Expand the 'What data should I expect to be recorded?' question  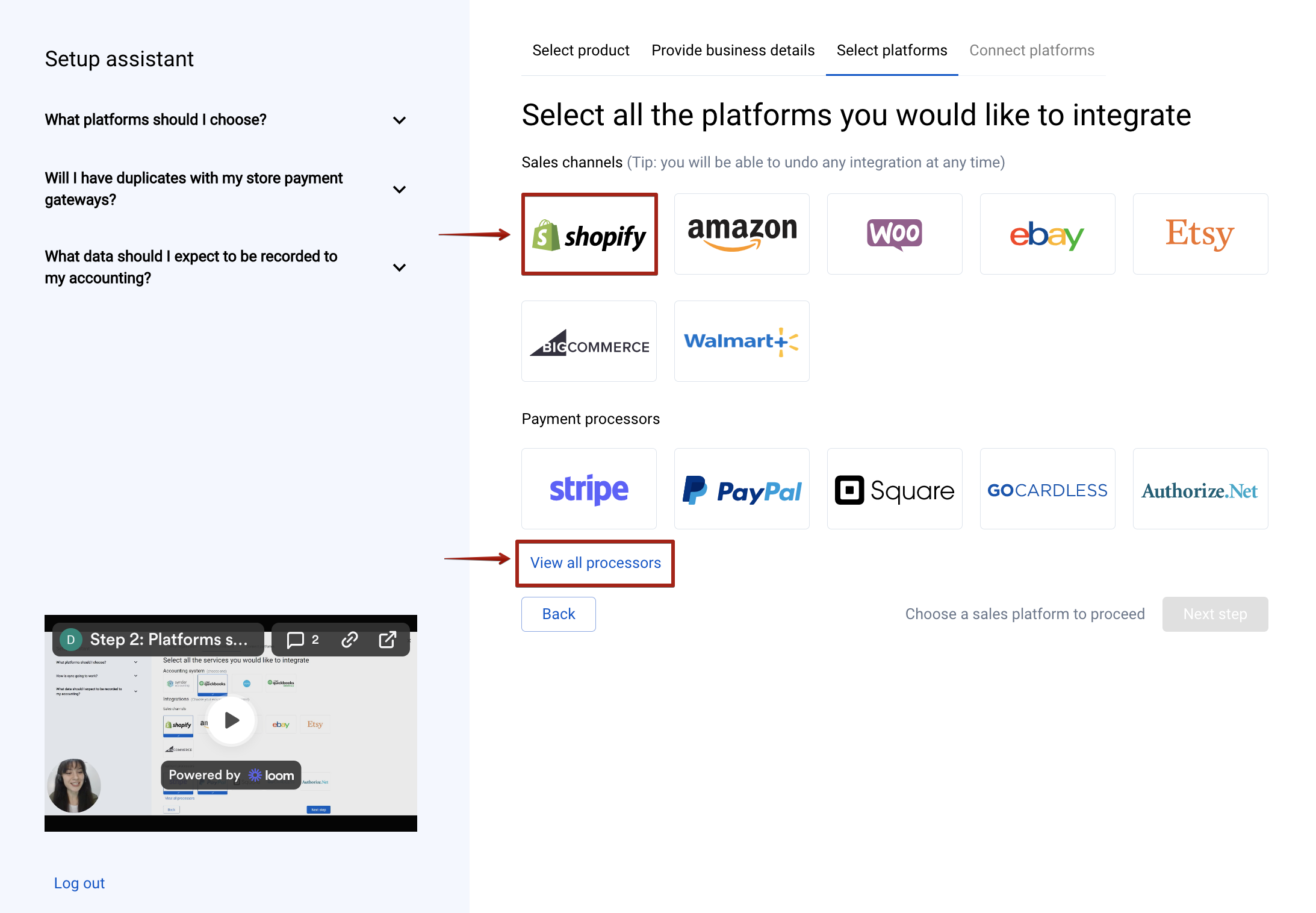pos(400,268)
